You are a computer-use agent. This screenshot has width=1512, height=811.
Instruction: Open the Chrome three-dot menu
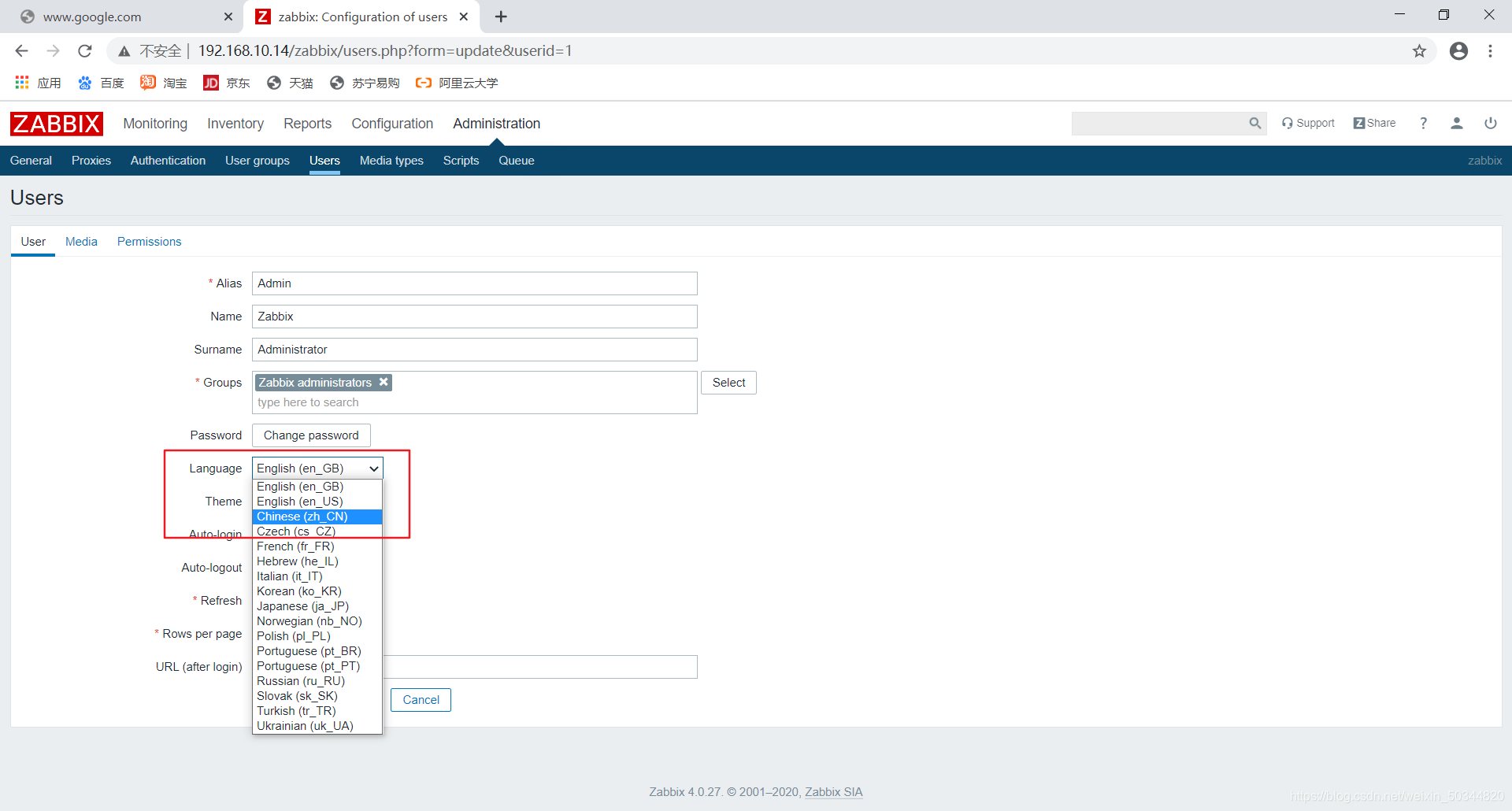1490,51
